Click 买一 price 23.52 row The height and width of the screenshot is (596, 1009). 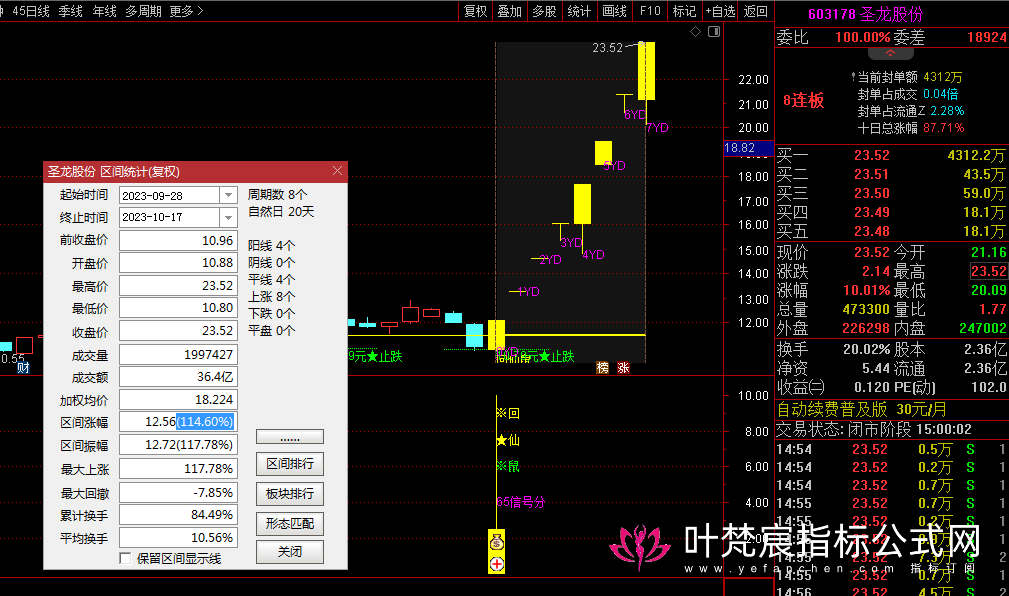point(891,155)
